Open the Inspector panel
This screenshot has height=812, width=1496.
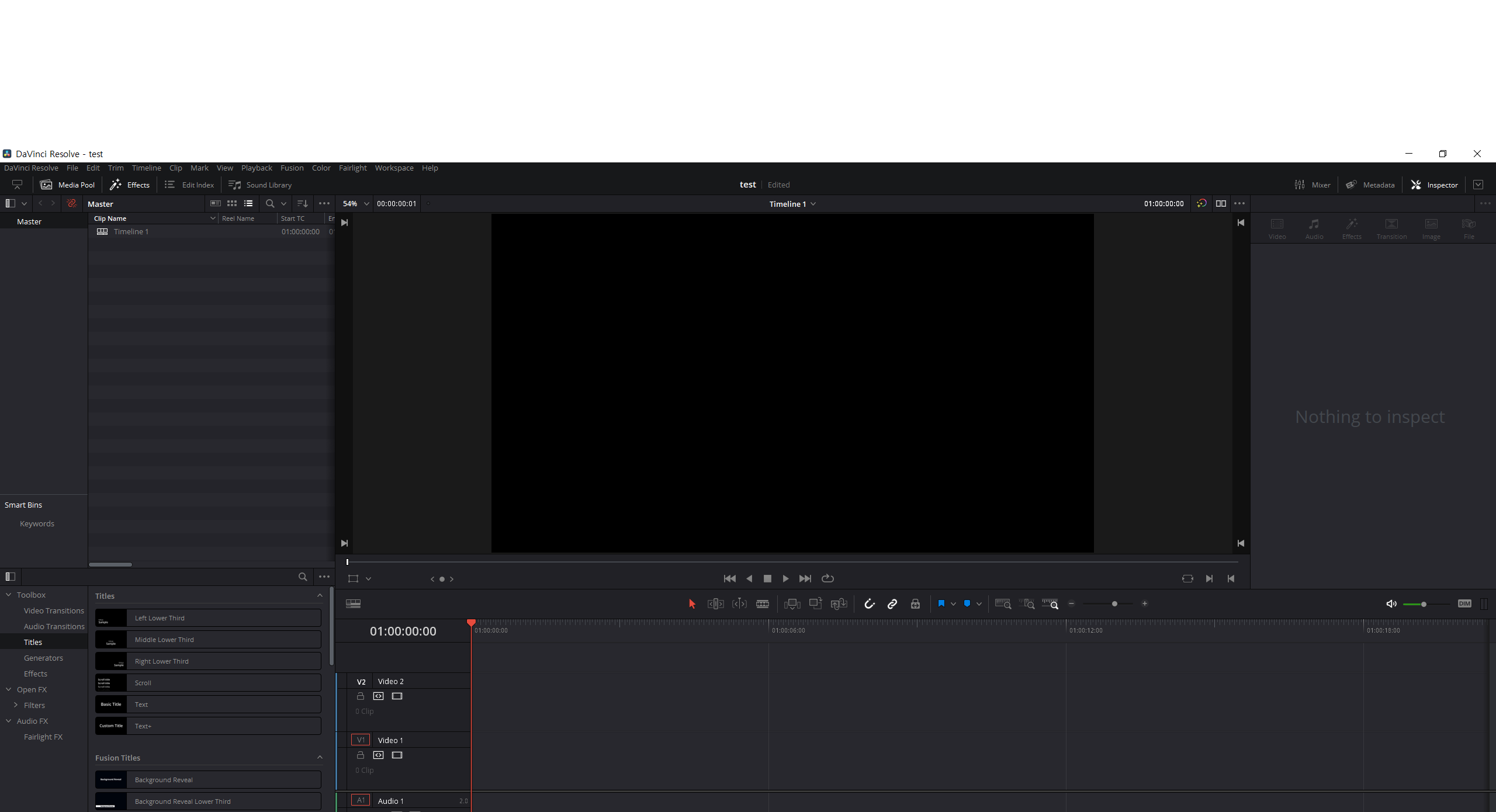1435,185
